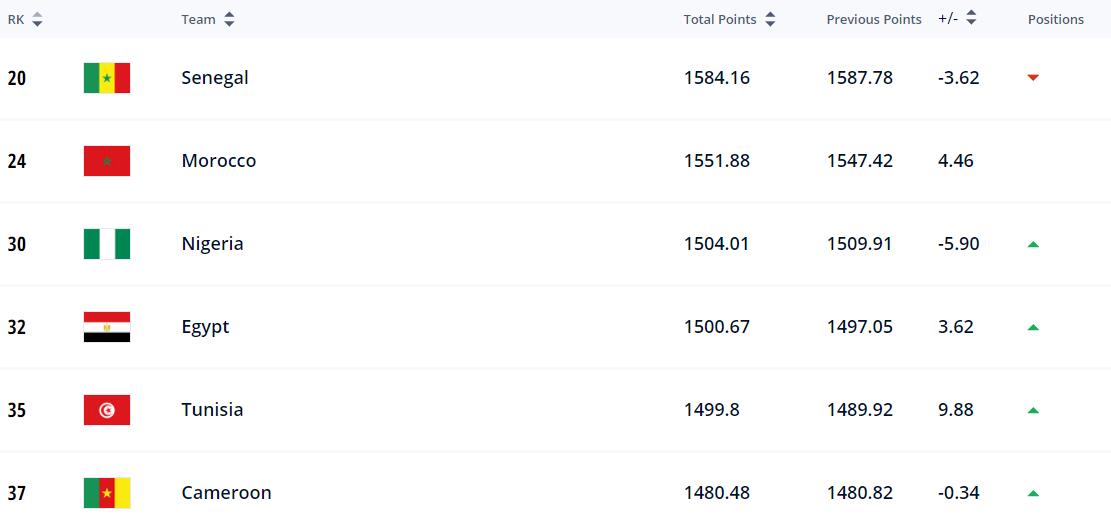Image resolution: width=1111 pixels, height=525 pixels.
Task: Open the Morocco team link
Action: pyautogui.click(x=219, y=161)
